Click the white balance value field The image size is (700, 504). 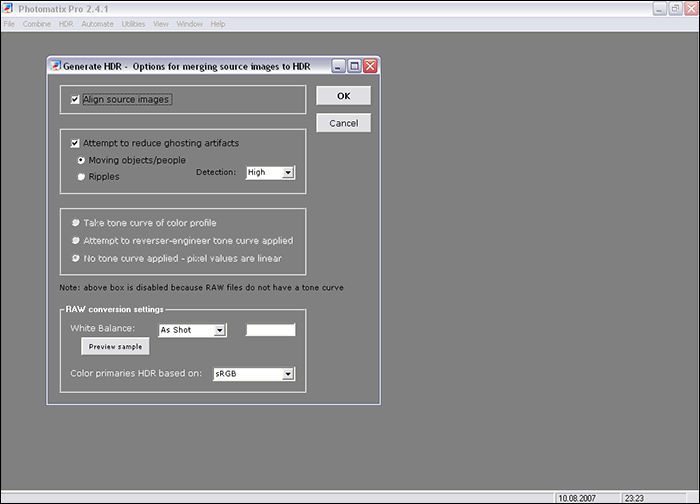click(271, 330)
